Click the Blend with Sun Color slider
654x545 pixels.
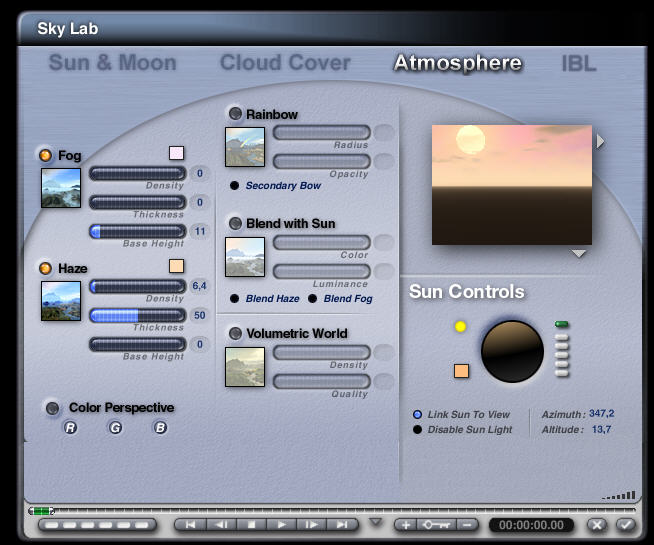(x=322, y=242)
